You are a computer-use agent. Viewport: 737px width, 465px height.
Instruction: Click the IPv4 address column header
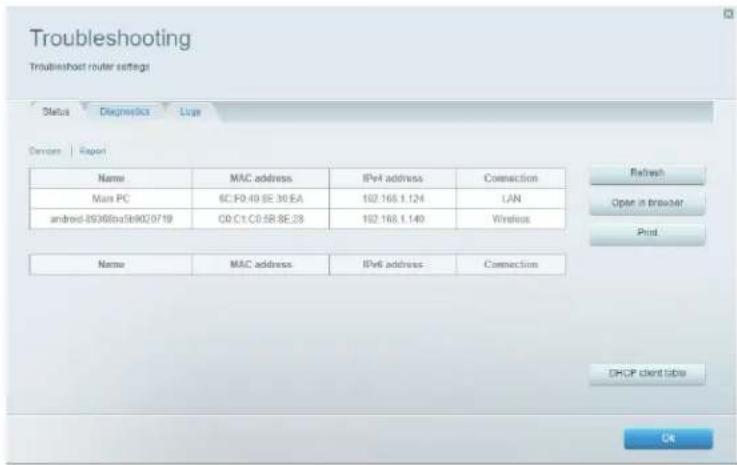tap(393, 178)
